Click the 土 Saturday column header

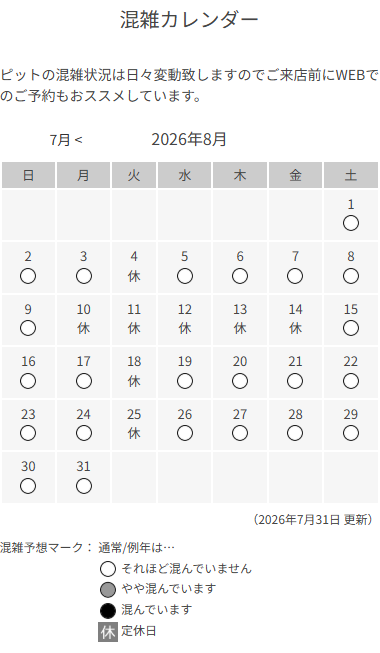(x=351, y=175)
